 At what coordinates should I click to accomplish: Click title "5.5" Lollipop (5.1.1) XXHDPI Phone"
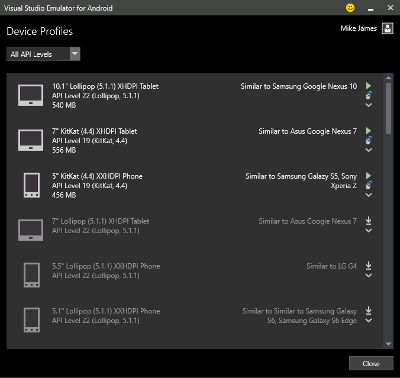(x=106, y=266)
